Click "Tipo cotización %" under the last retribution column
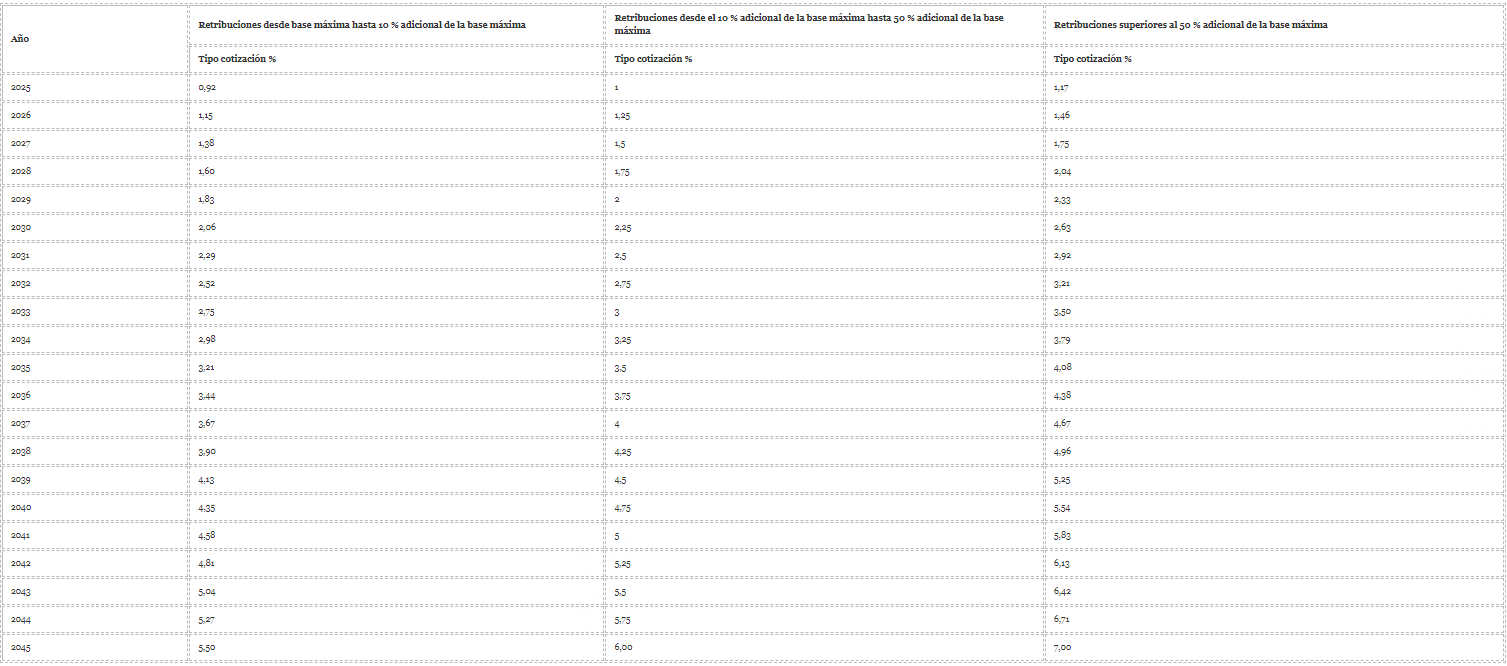1507x666 pixels. 1093,59
